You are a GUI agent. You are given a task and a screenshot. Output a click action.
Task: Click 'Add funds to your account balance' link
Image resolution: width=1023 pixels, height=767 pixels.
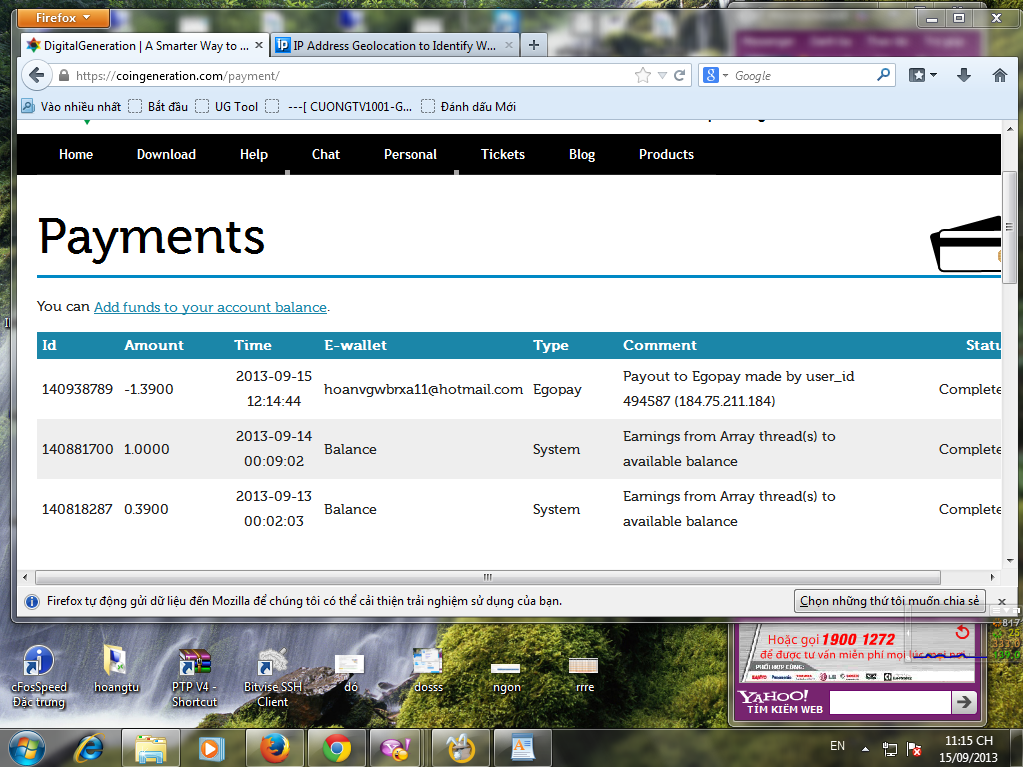(x=210, y=307)
